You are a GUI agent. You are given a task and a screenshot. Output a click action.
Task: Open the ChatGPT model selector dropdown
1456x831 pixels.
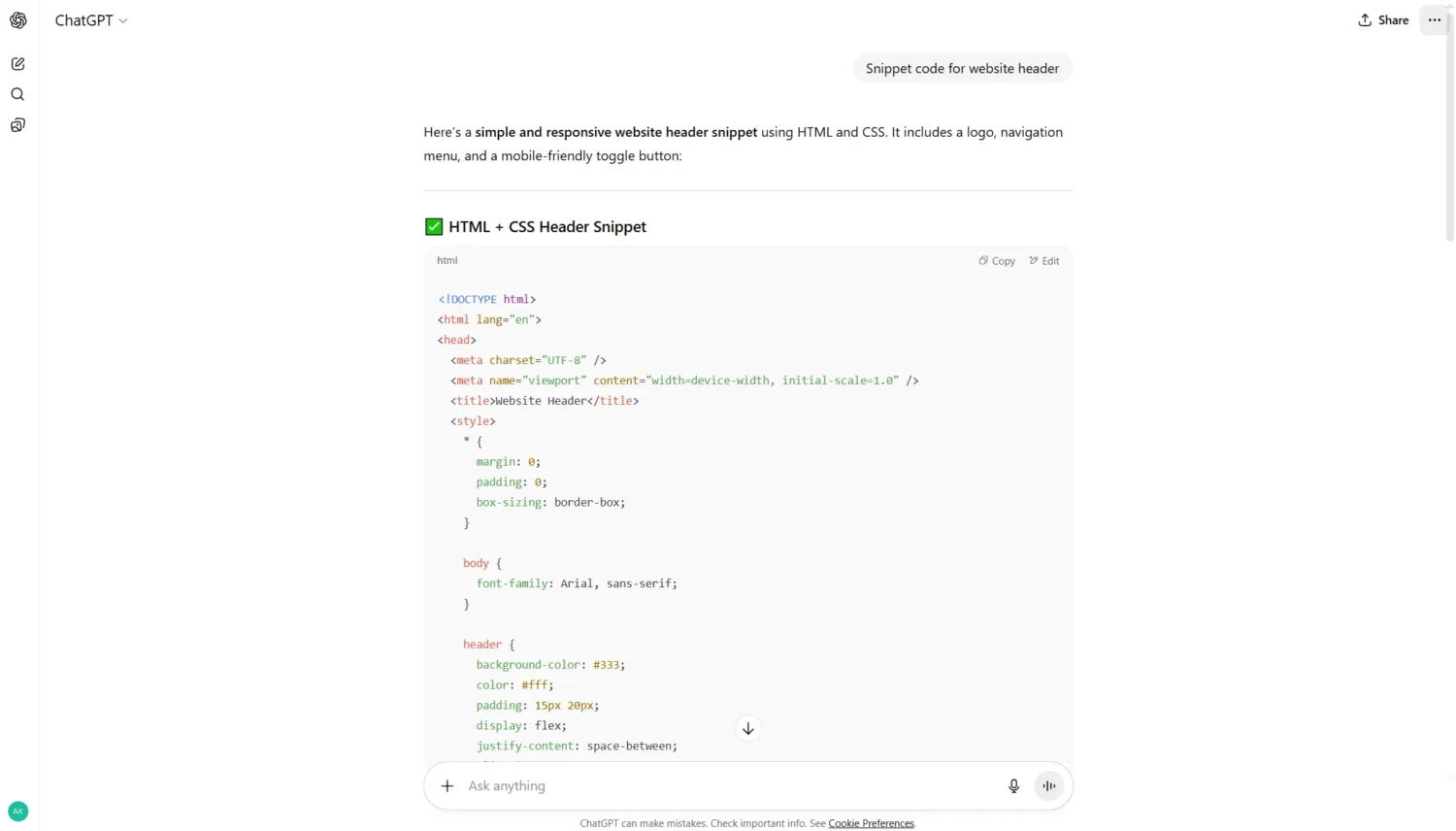pyautogui.click(x=91, y=19)
